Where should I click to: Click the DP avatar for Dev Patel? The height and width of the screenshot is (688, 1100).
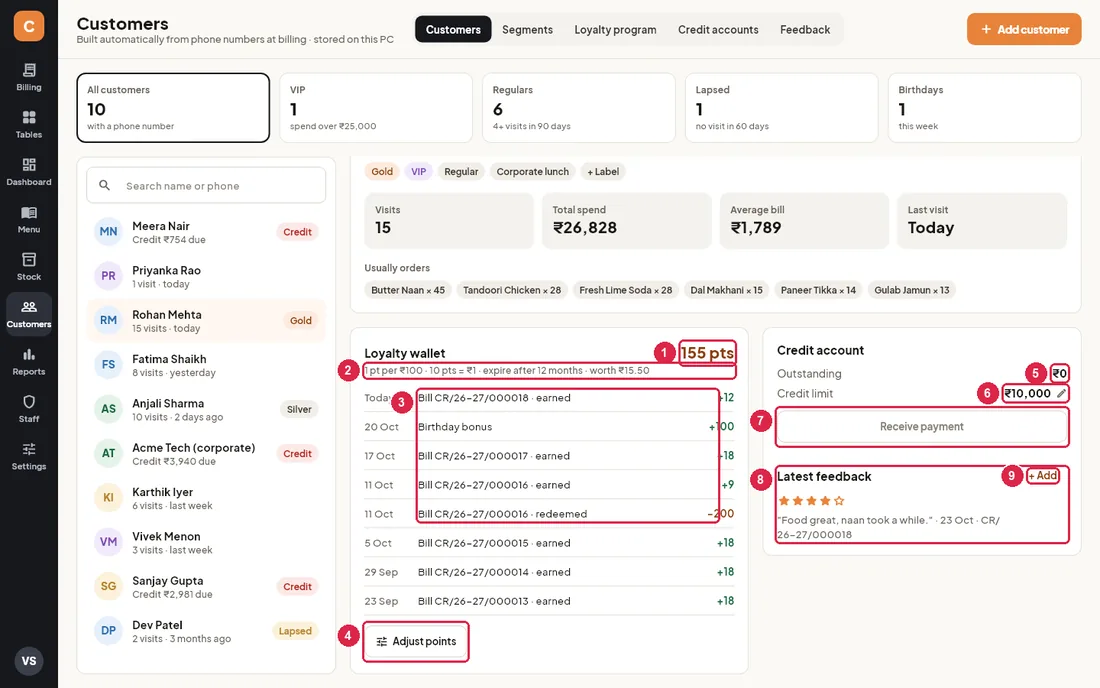pyautogui.click(x=108, y=630)
